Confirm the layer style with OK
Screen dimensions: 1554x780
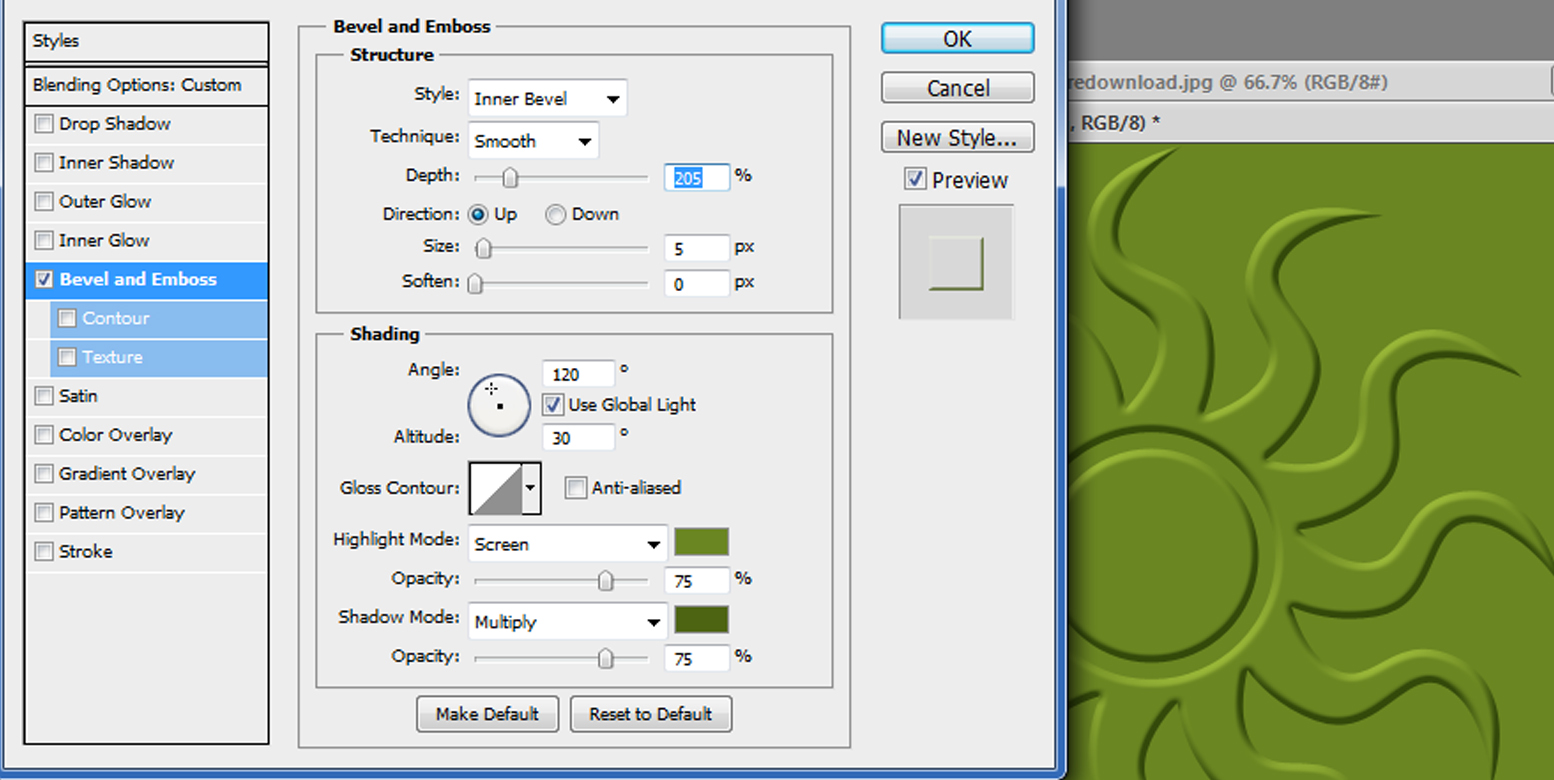[957, 38]
